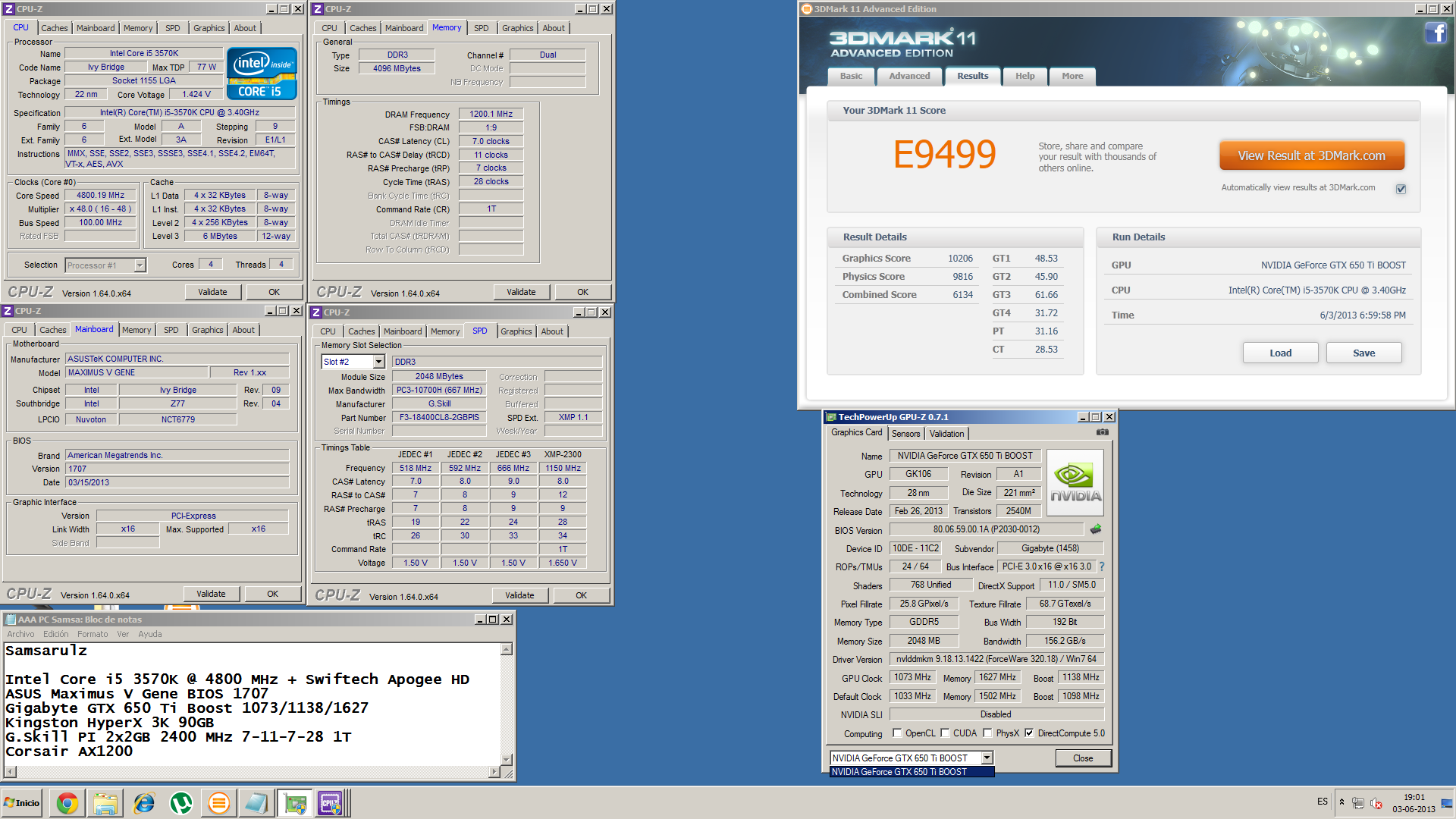
Task: Open the Validation tab in GPU-Z
Action: [946, 434]
